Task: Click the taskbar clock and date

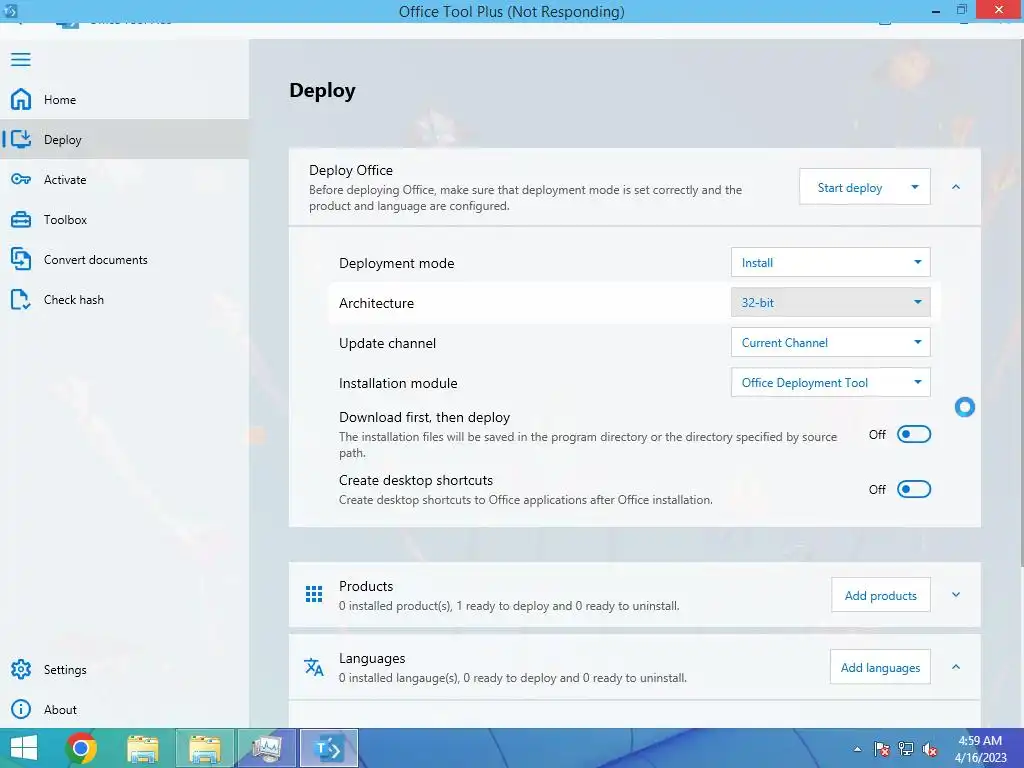Action: pyautogui.click(x=980, y=749)
